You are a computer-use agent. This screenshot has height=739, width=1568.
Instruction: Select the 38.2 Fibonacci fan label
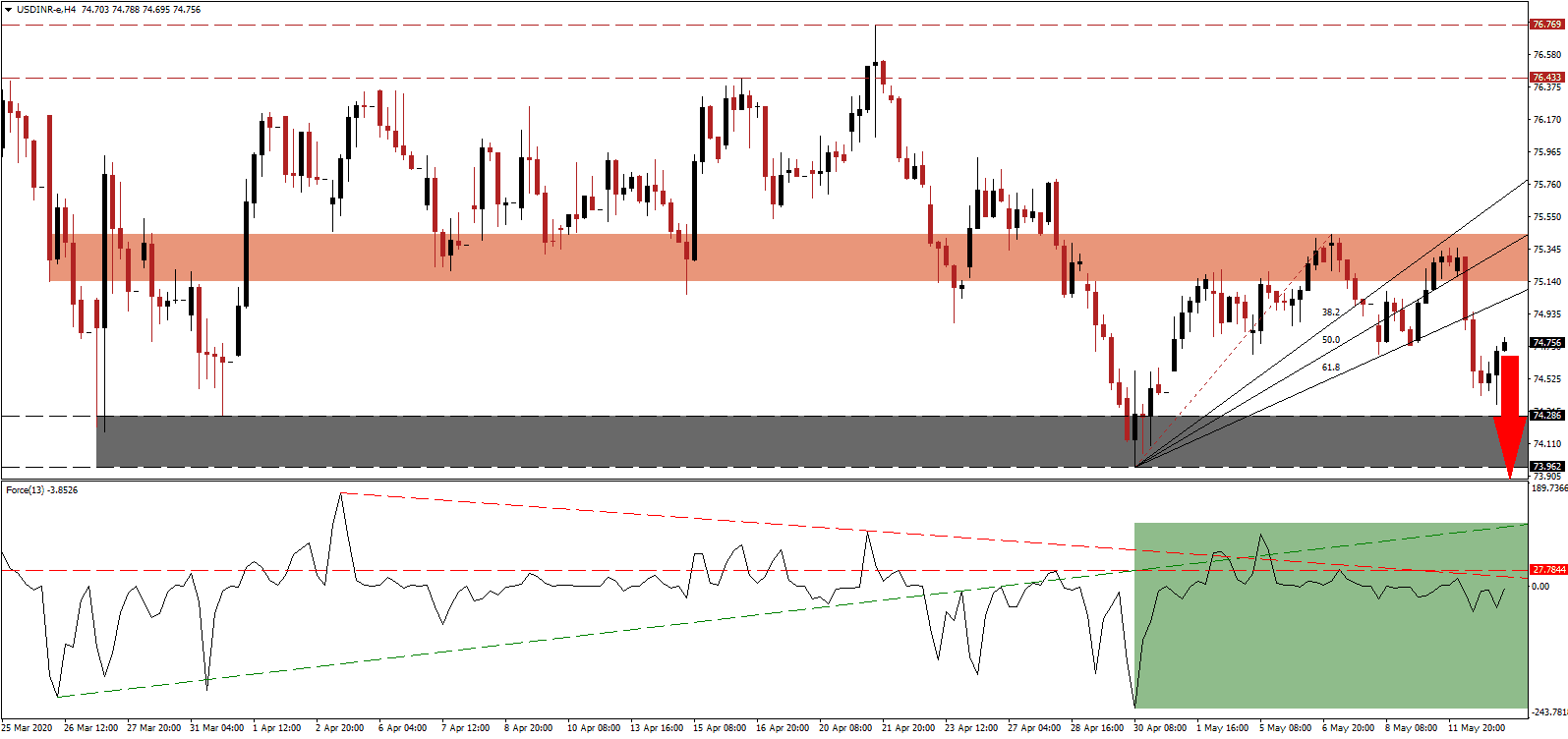(1330, 312)
